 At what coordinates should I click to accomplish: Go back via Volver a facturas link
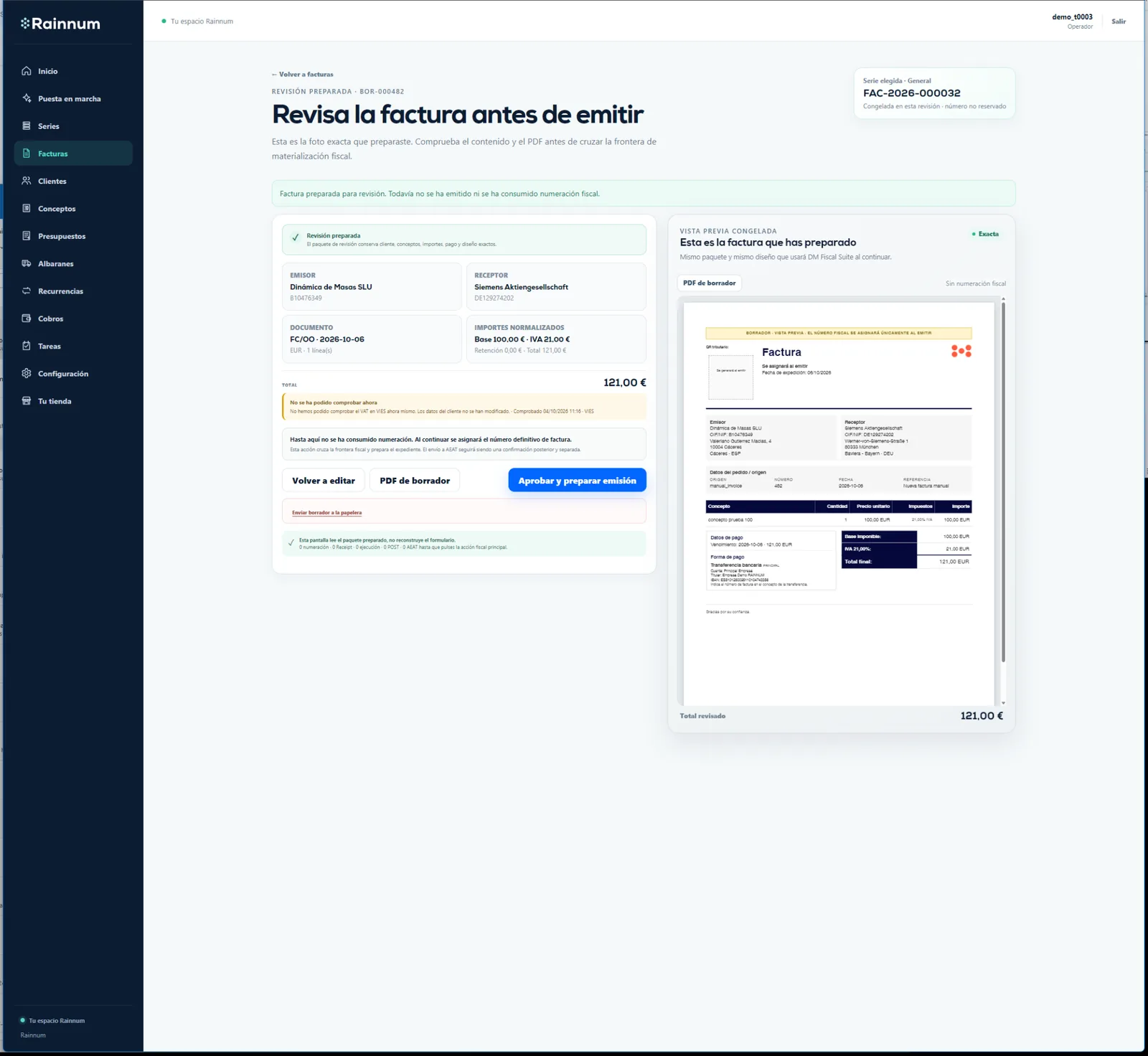[x=303, y=75]
